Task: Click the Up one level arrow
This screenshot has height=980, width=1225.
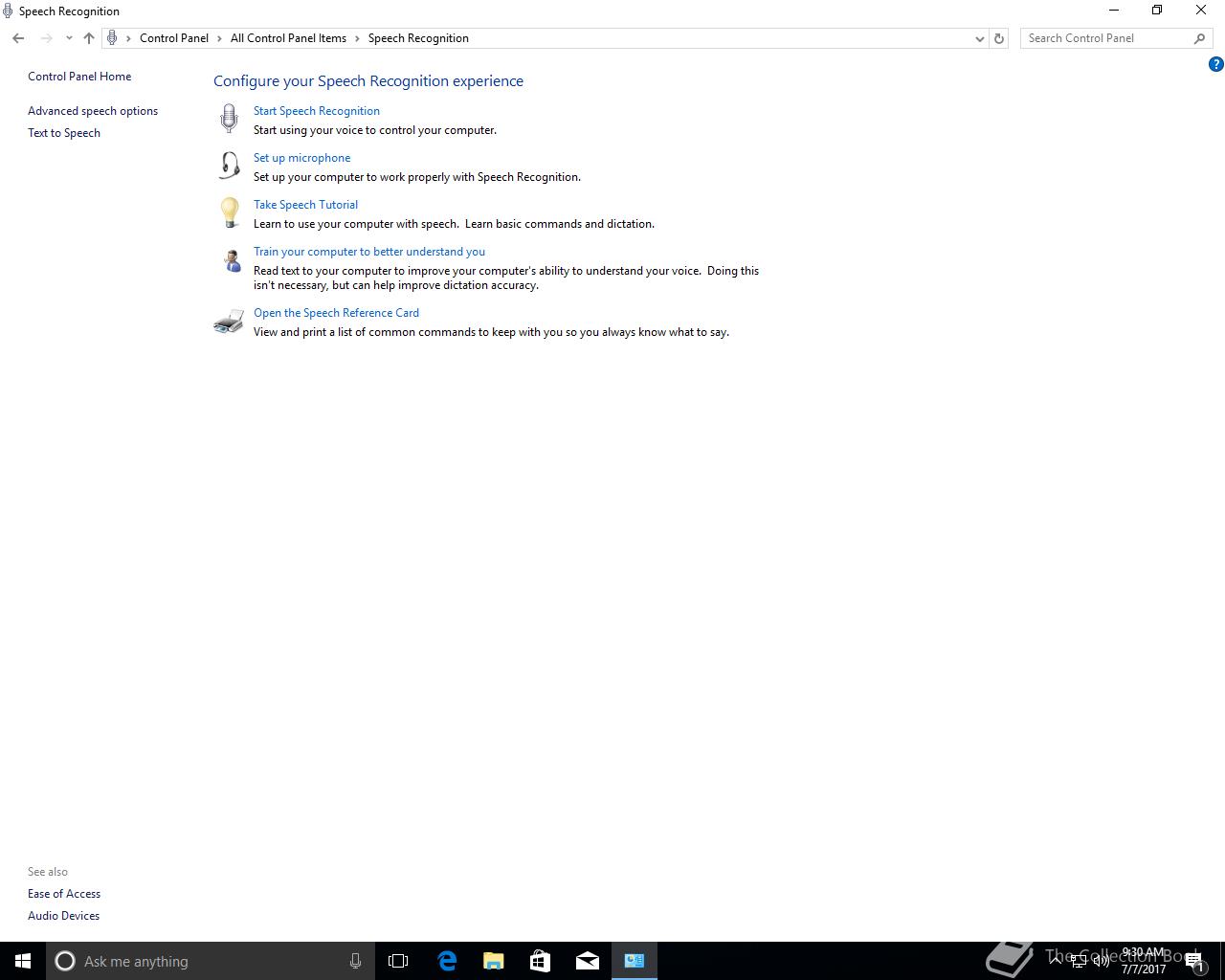Action: coord(89,38)
